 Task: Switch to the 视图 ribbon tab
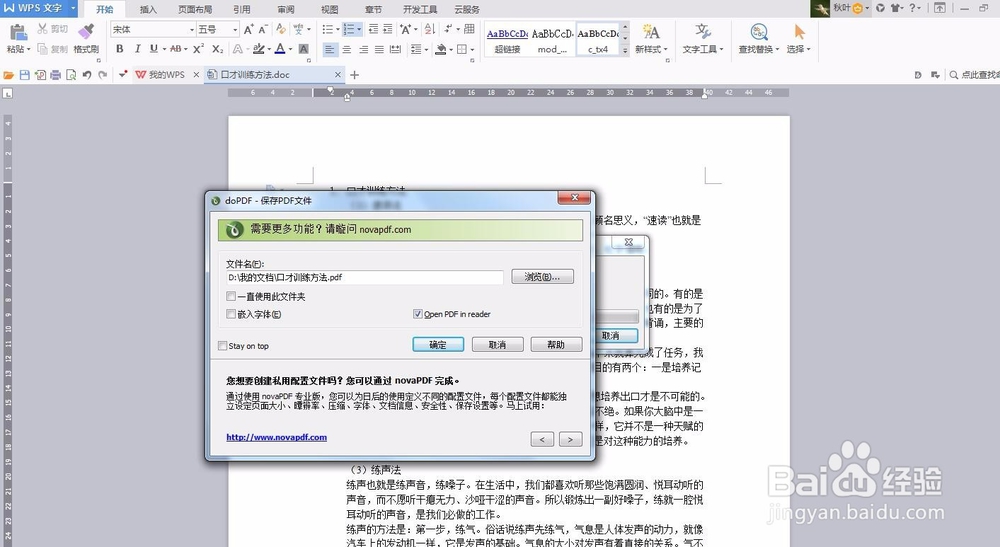tap(330, 10)
